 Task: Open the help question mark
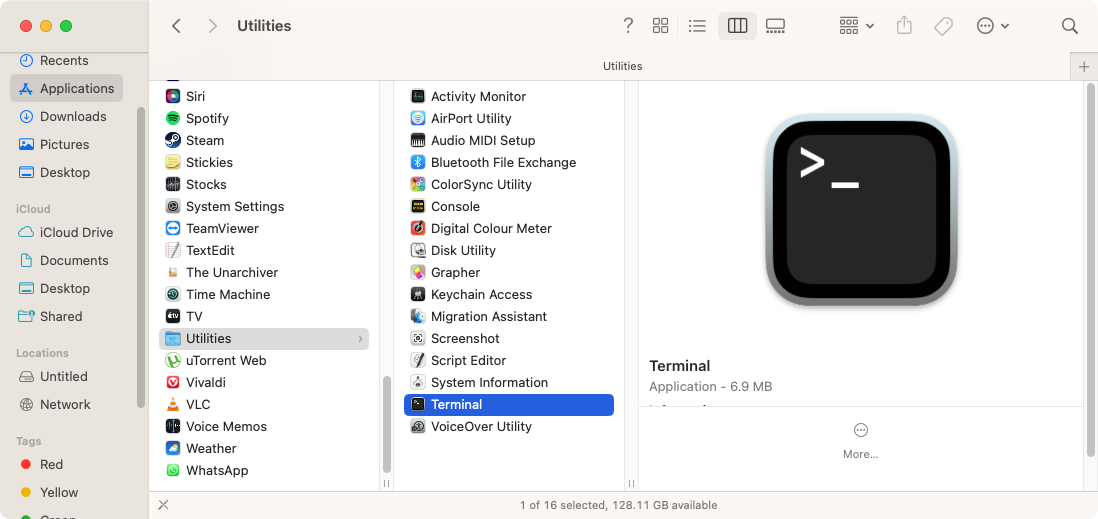628,26
